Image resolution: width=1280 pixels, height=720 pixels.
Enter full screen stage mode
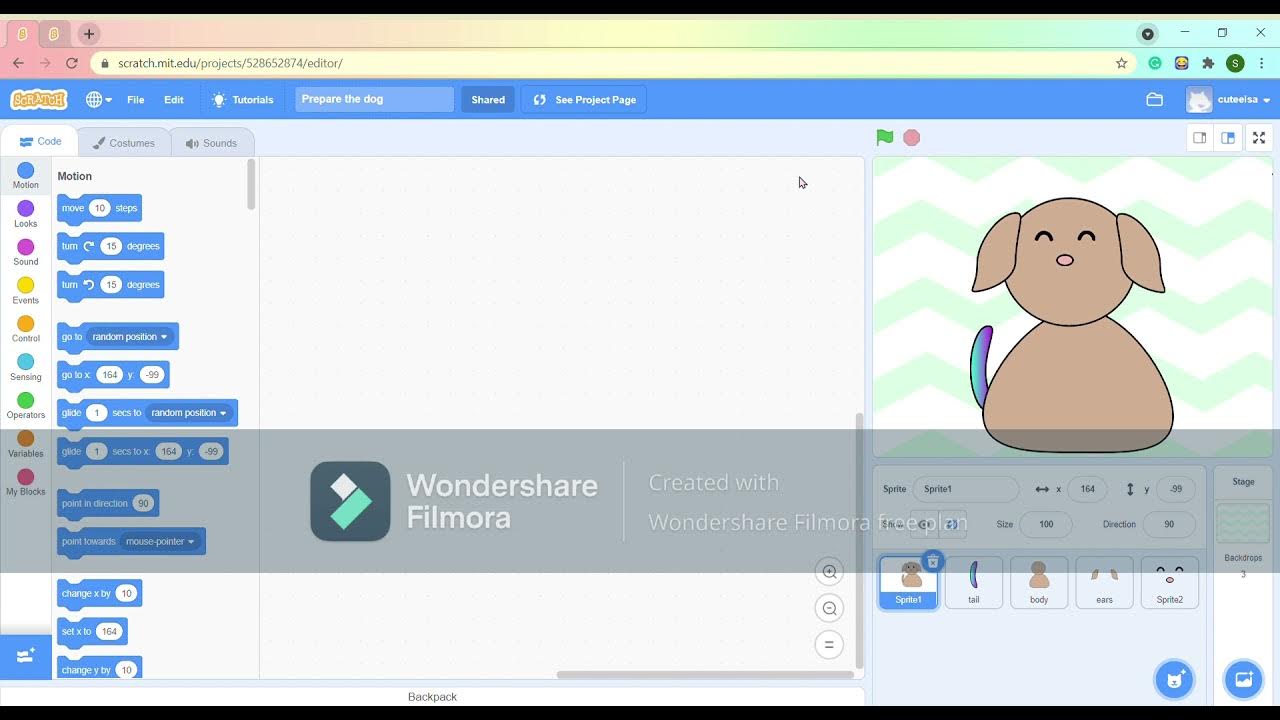[1259, 138]
